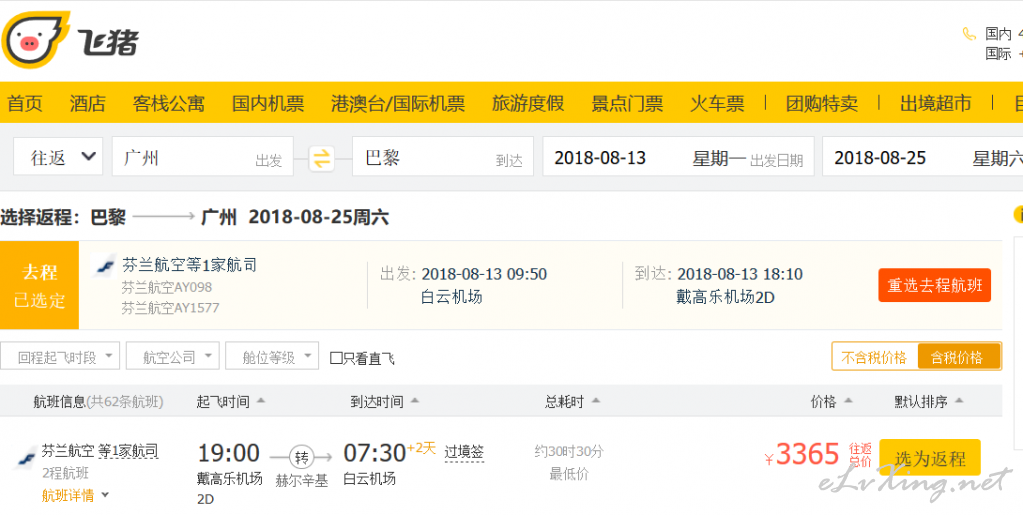Open 景点门票 navigation item
This screenshot has height=515, width=1023.
(x=627, y=103)
